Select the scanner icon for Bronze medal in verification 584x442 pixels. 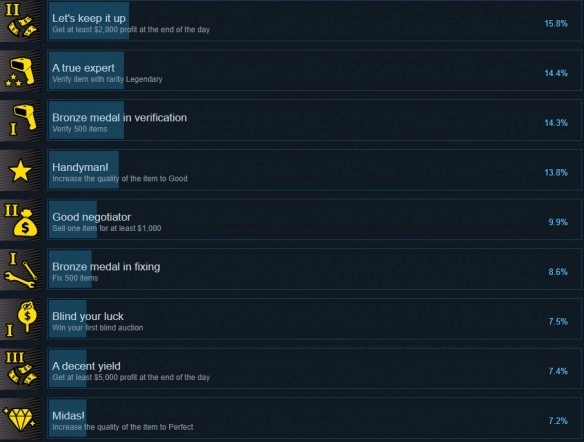tap(20, 120)
